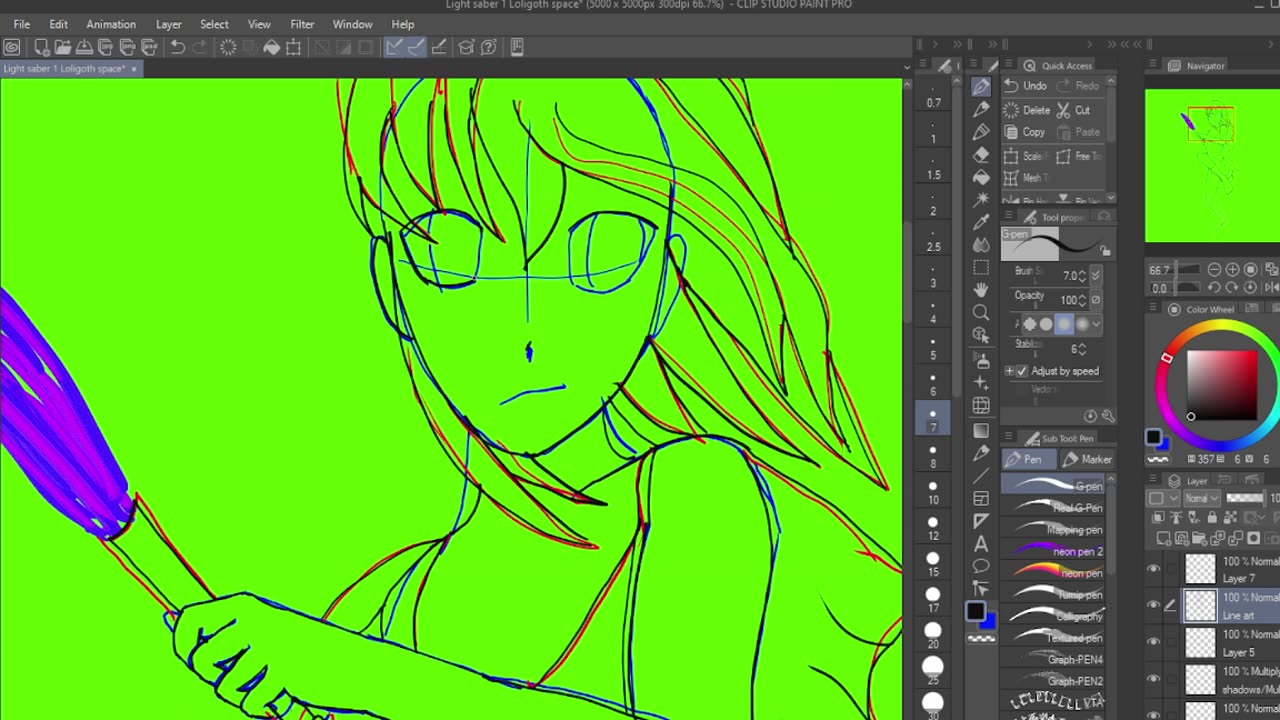
Task: Select the Balloon tool
Action: point(981,565)
